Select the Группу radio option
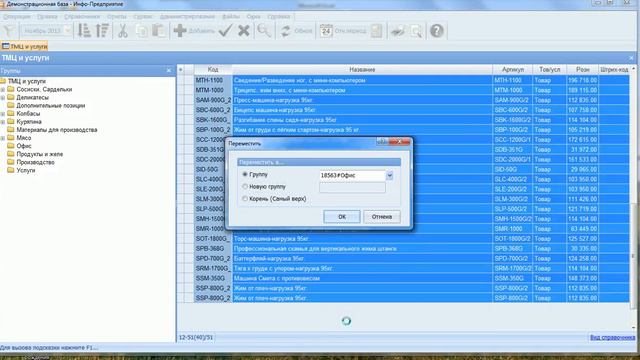This screenshot has width=640, height=360. (x=245, y=174)
